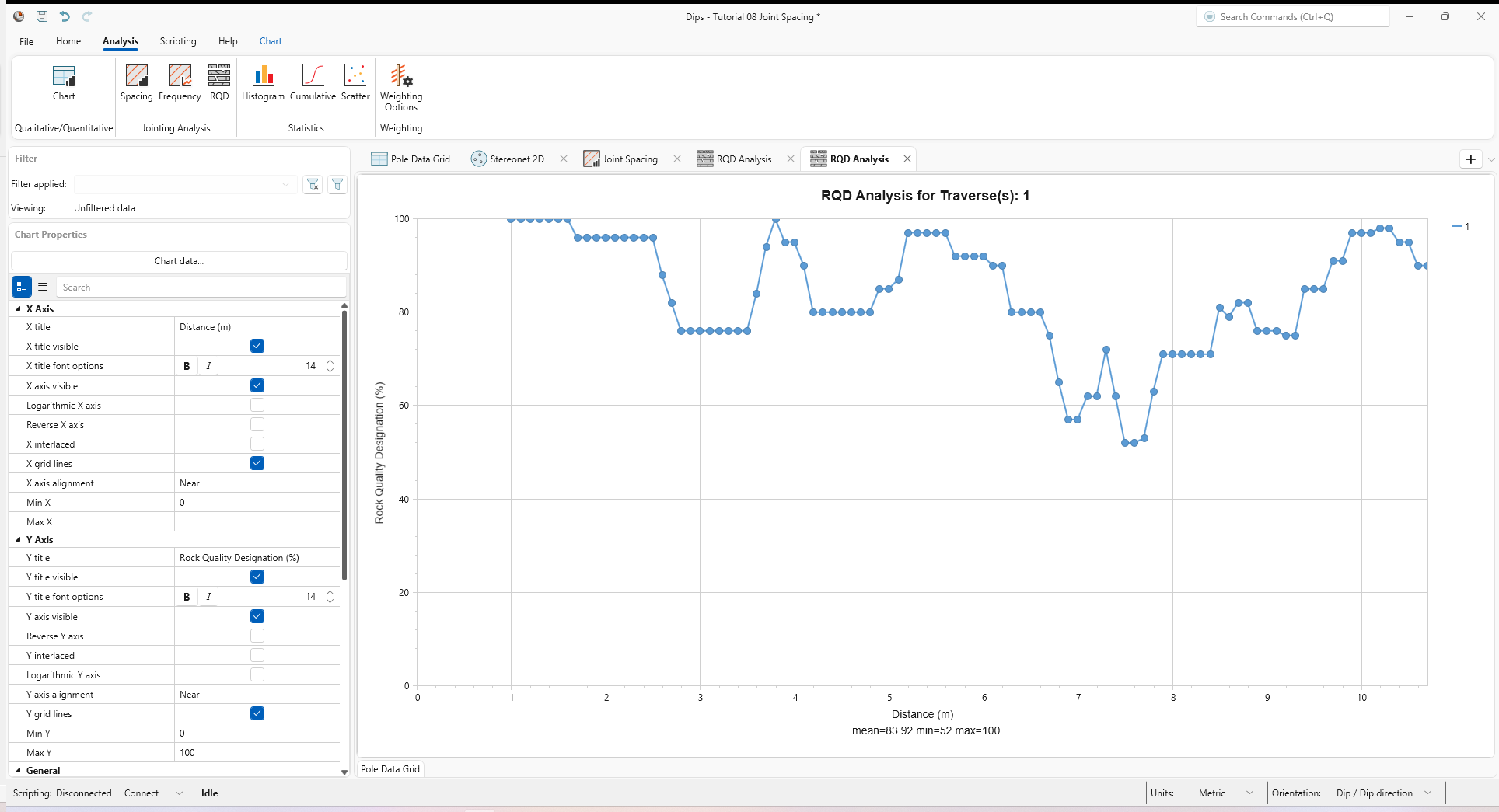This screenshot has width=1499, height=812.
Task: Open the Frequency analysis tool
Action: 179,82
